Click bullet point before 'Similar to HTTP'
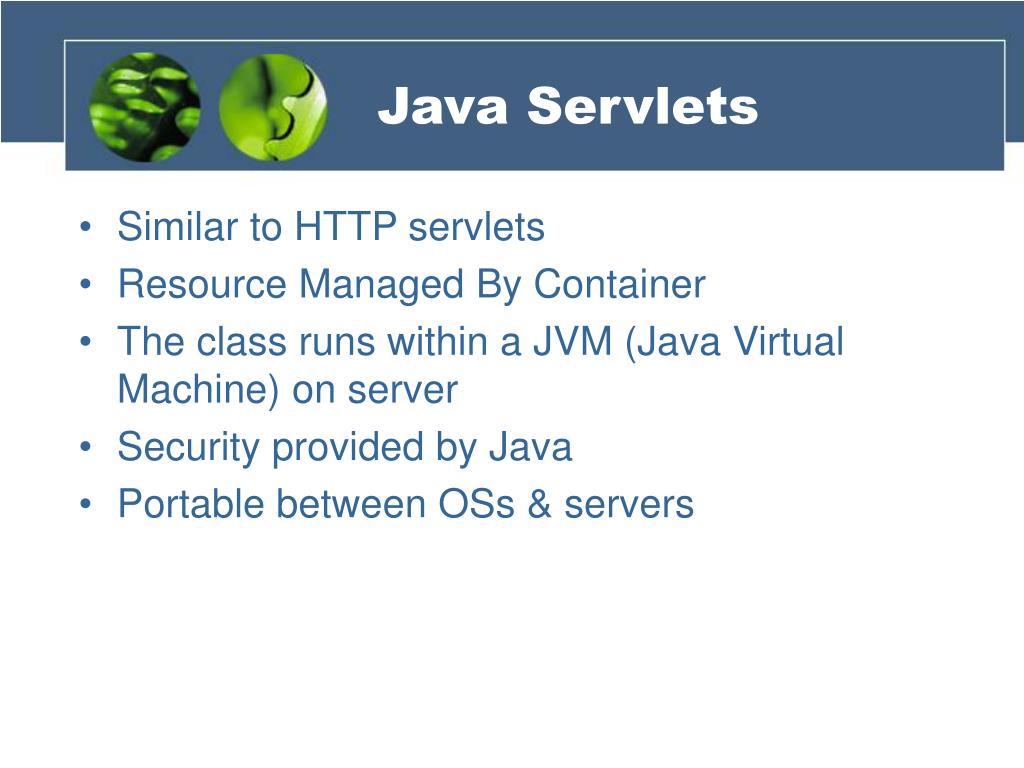Image resolution: width=1024 pixels, height=768 pixels. pos(85,228)
